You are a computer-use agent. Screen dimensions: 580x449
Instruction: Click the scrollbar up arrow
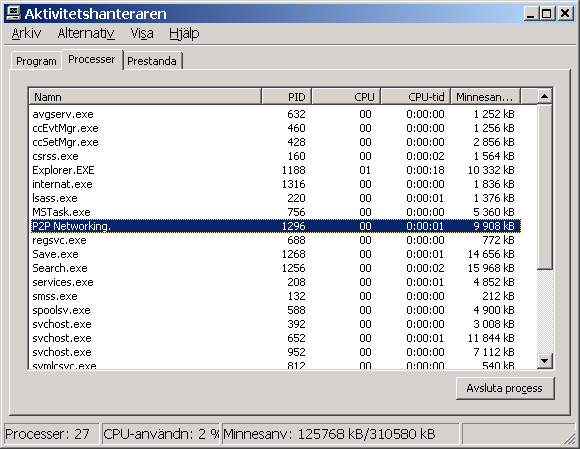[x=544, y=97]
